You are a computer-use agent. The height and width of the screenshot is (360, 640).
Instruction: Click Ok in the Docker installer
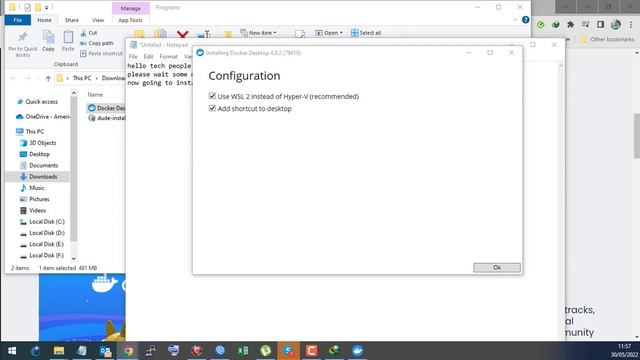[497, 267]
